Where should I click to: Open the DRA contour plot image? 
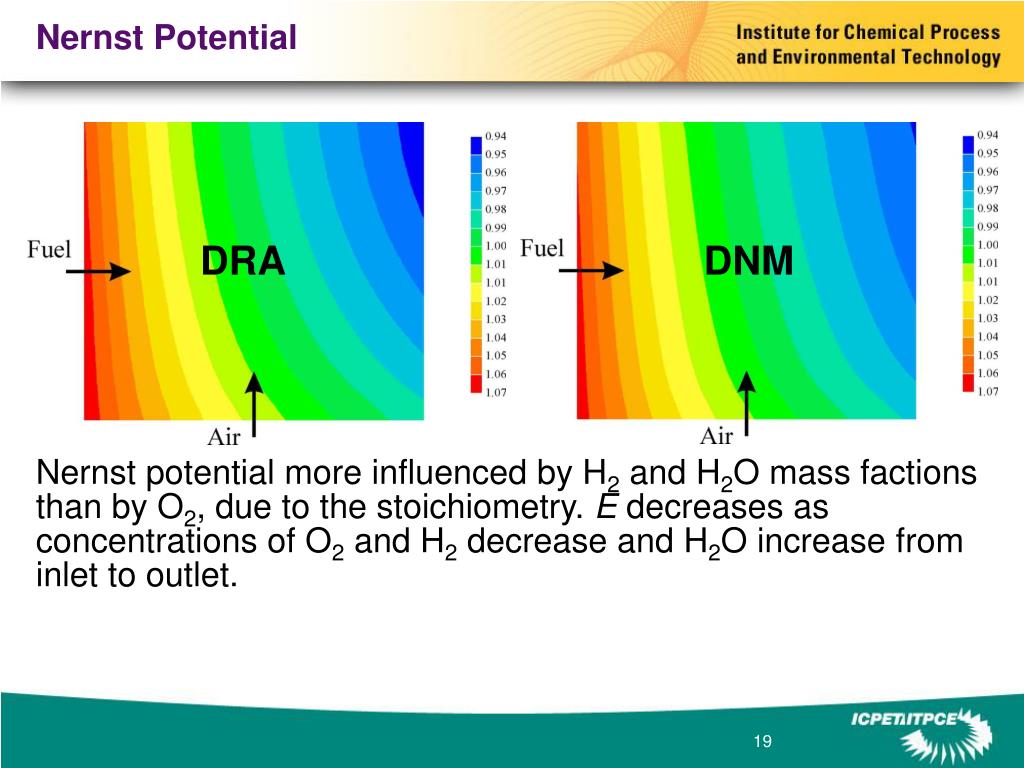point(254,270)
